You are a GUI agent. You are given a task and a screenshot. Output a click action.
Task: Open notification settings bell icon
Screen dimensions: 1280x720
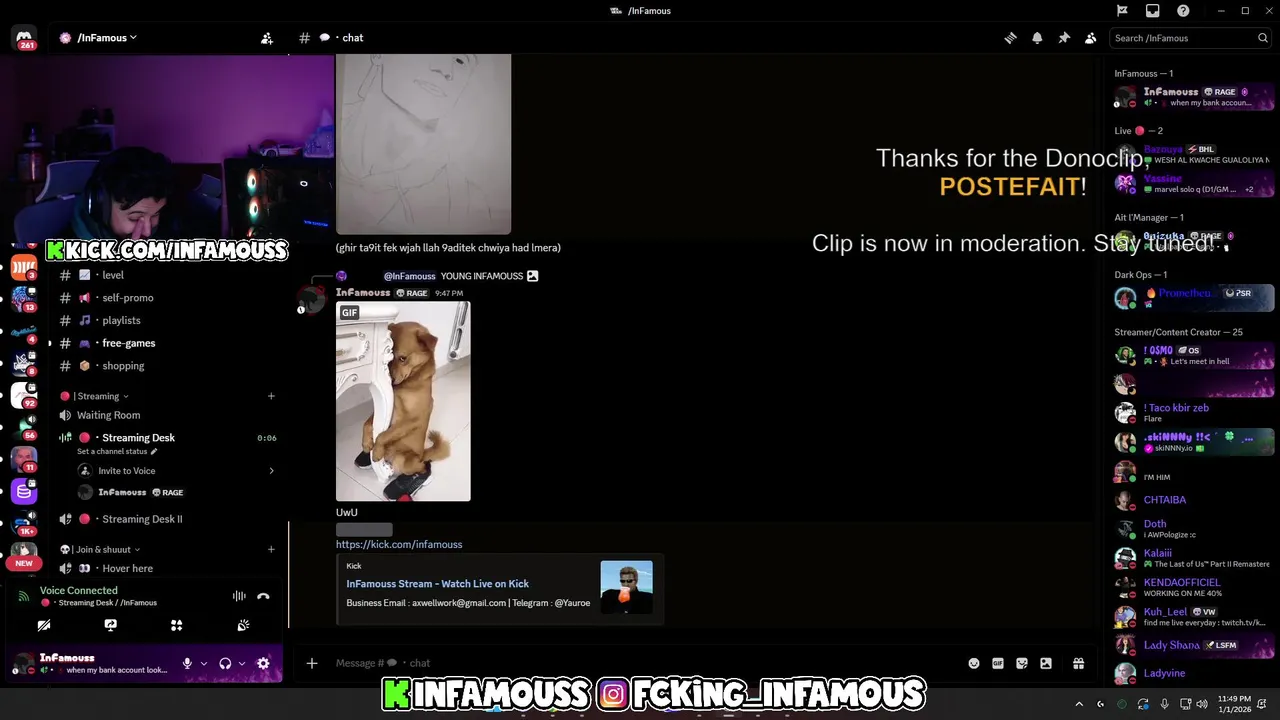pyautogui.click(x=1037, y=38)
